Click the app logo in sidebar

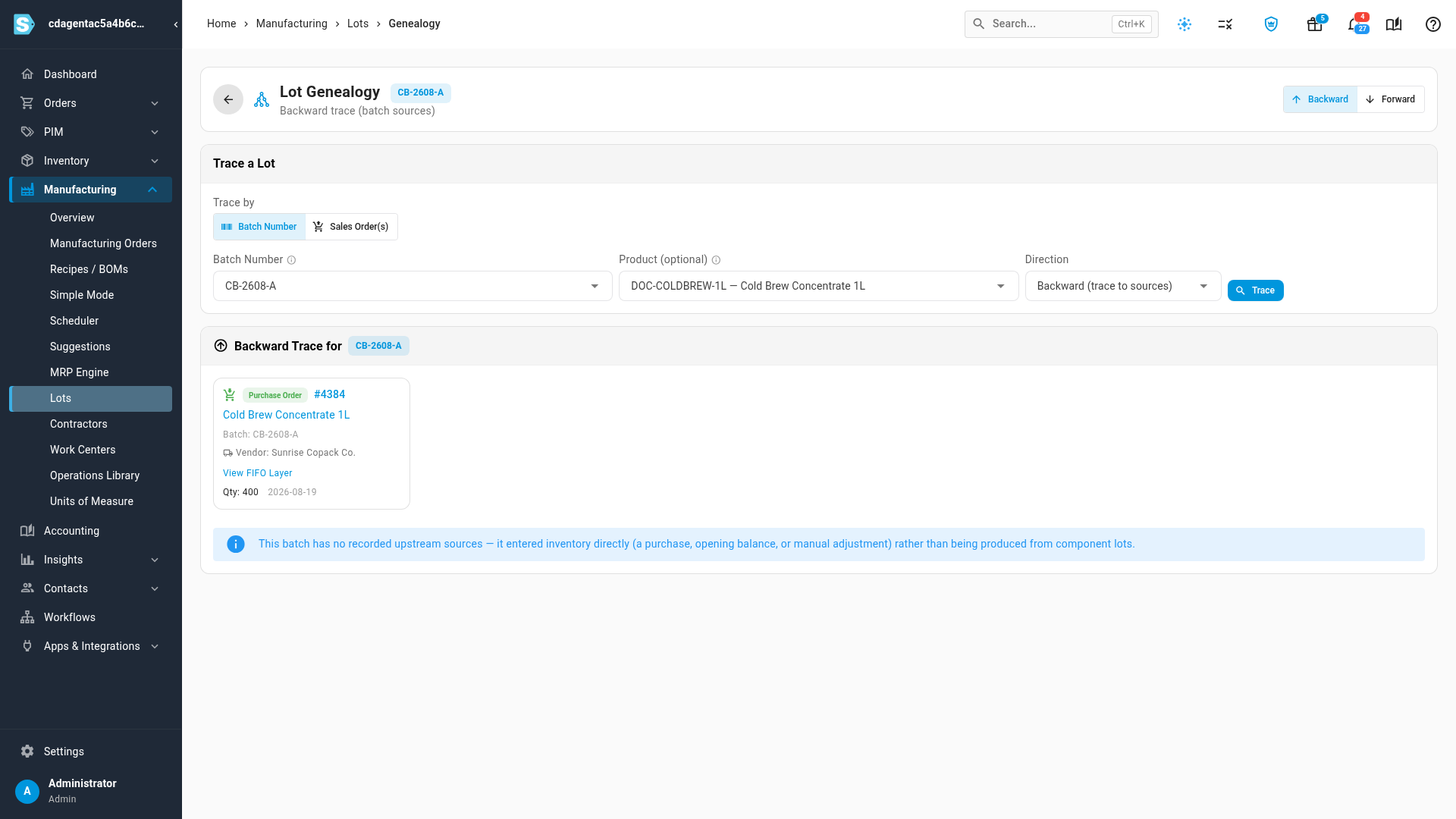click(x=24, y=24)
